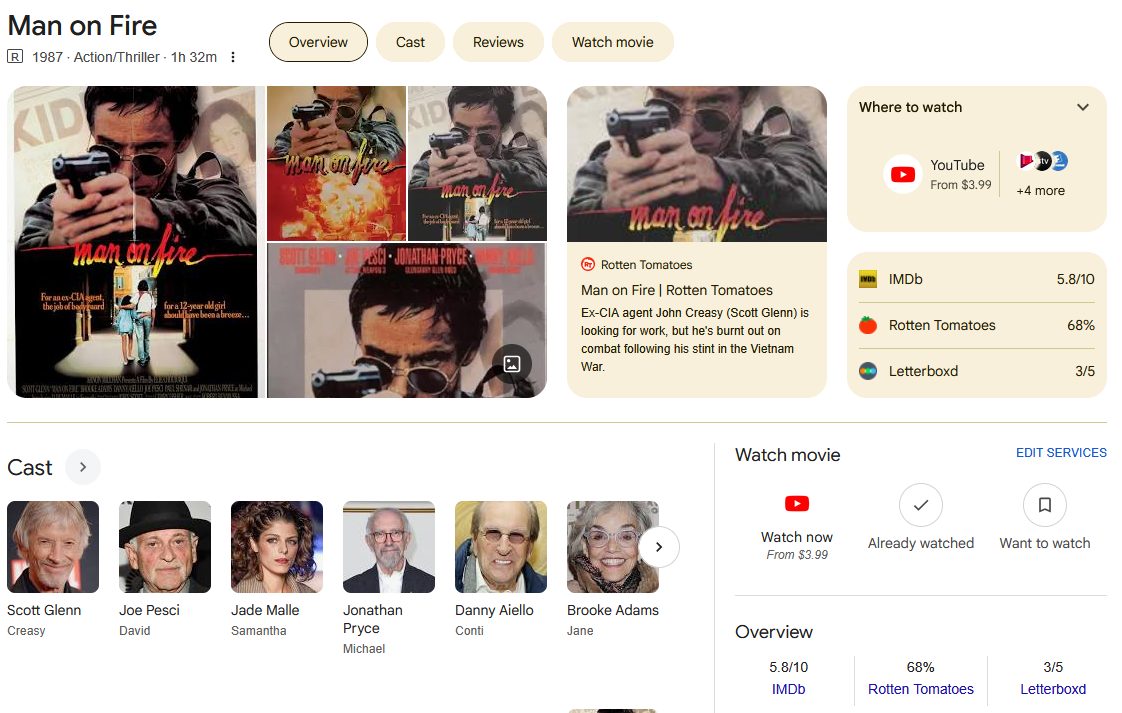Collapse the Where to watch panel

(x=1082, y=107)
